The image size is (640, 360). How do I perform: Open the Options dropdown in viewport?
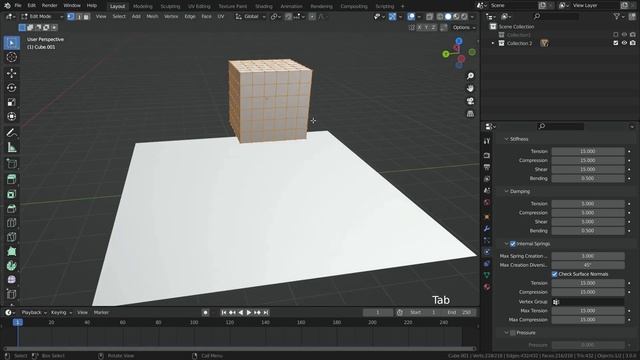click(464, 27)
